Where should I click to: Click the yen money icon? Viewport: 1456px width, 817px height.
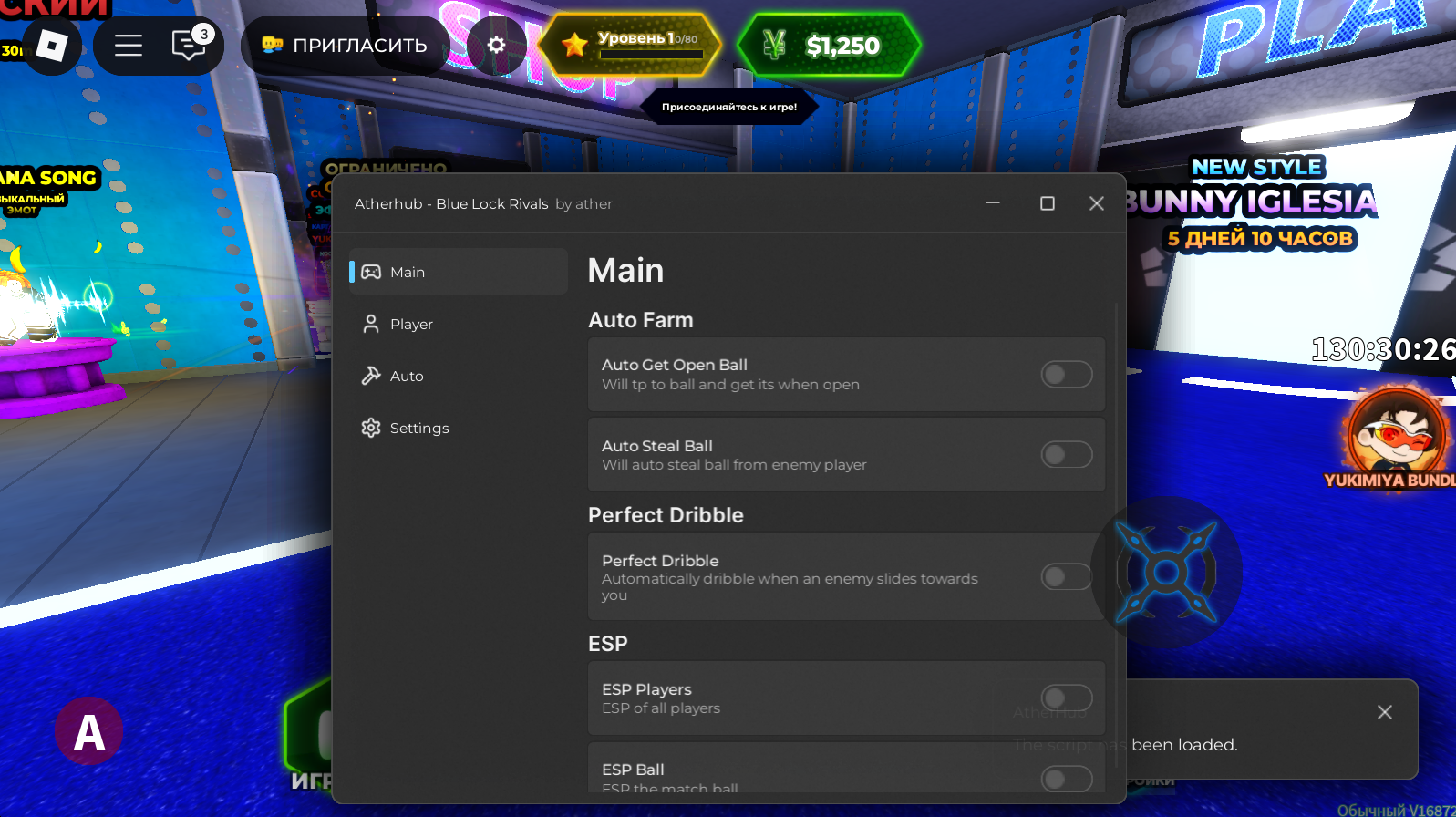pos(775,44)
